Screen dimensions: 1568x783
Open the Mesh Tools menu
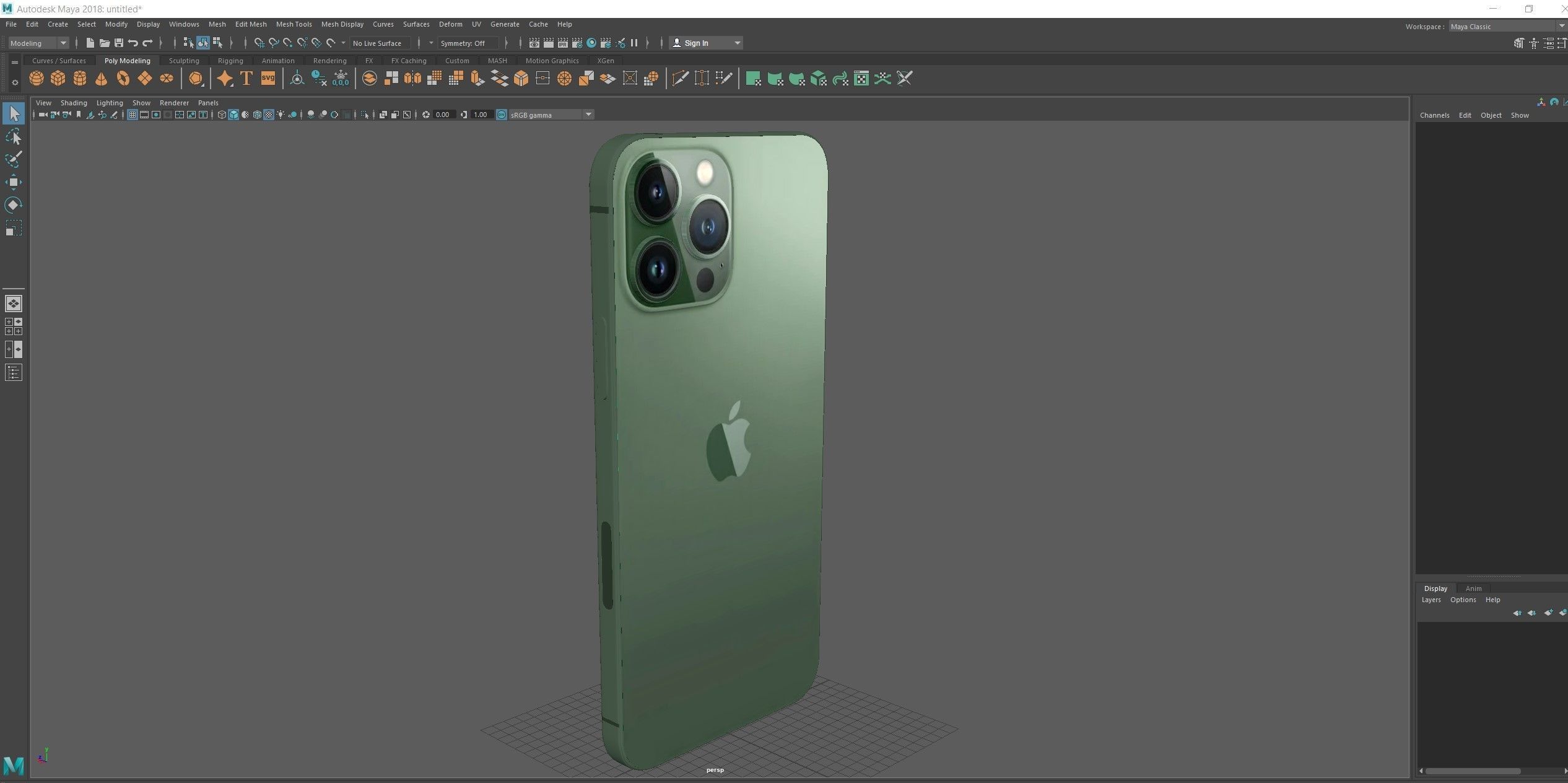coord(294,24)
